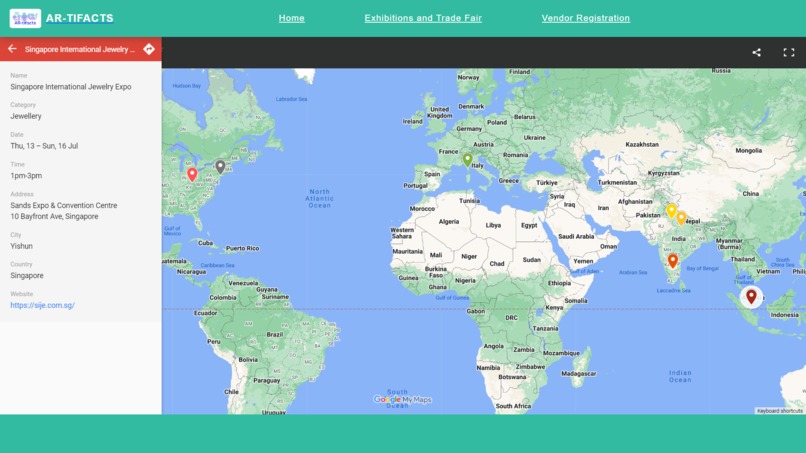Screen dimensions: 806x453
Task: Open the AR-TIFACTS site title link
Action: pos(80,18)
